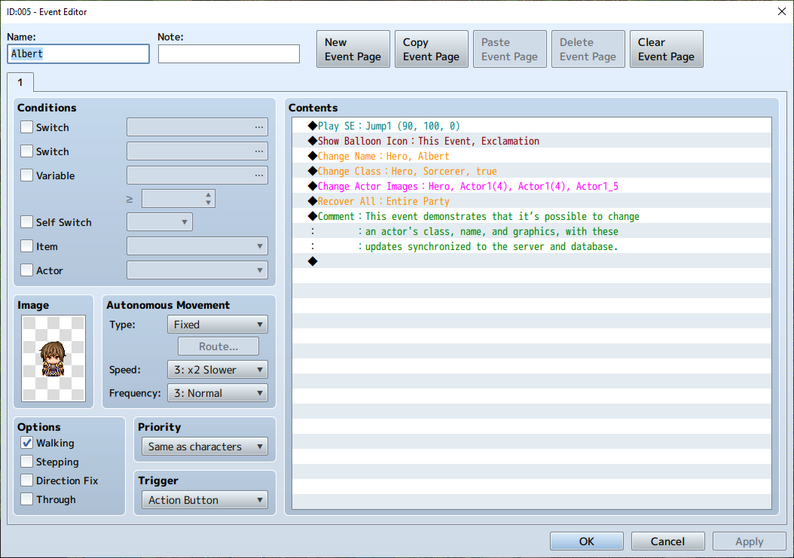Screen dimensions: 794x558
Task: Click the Apply button
Action: pyautogui.click(x=749, y=541)
